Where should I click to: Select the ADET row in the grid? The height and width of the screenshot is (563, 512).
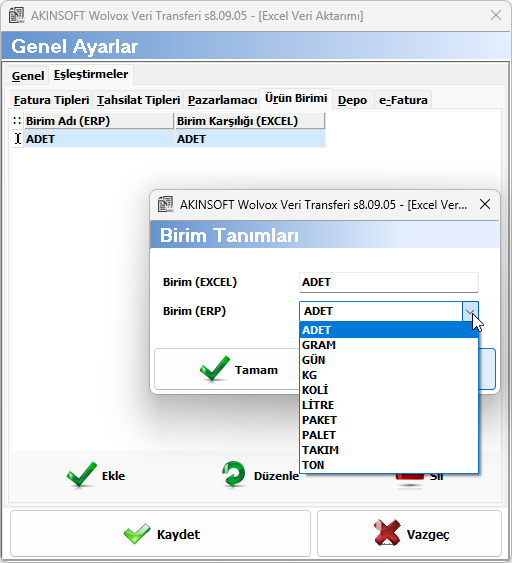tap(169, 139)
